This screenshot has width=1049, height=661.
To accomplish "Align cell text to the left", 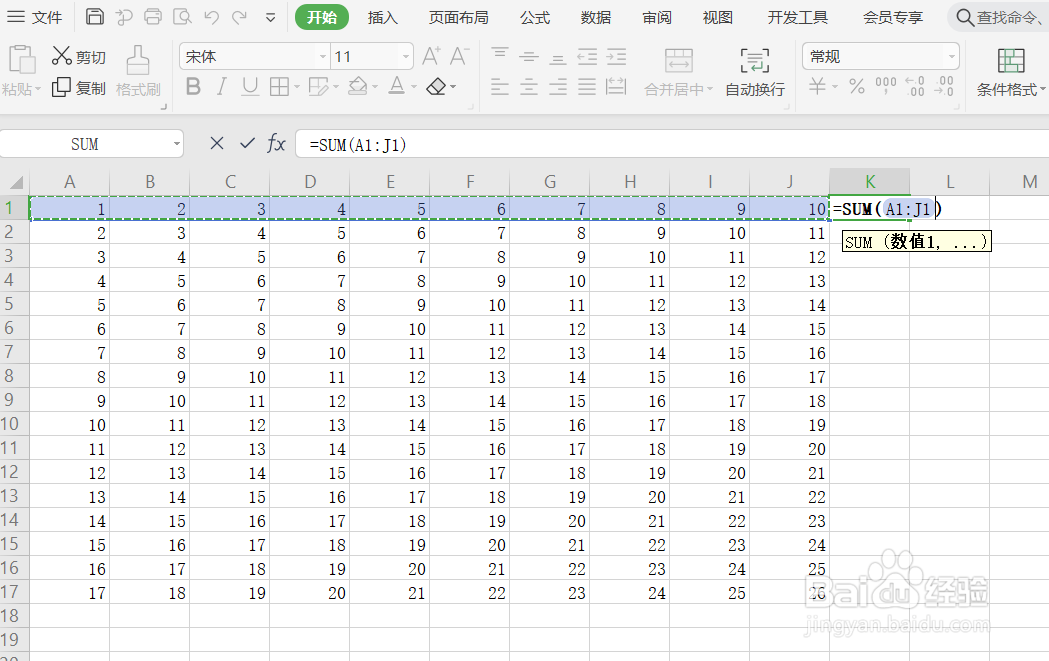I will tap(500, 86).
